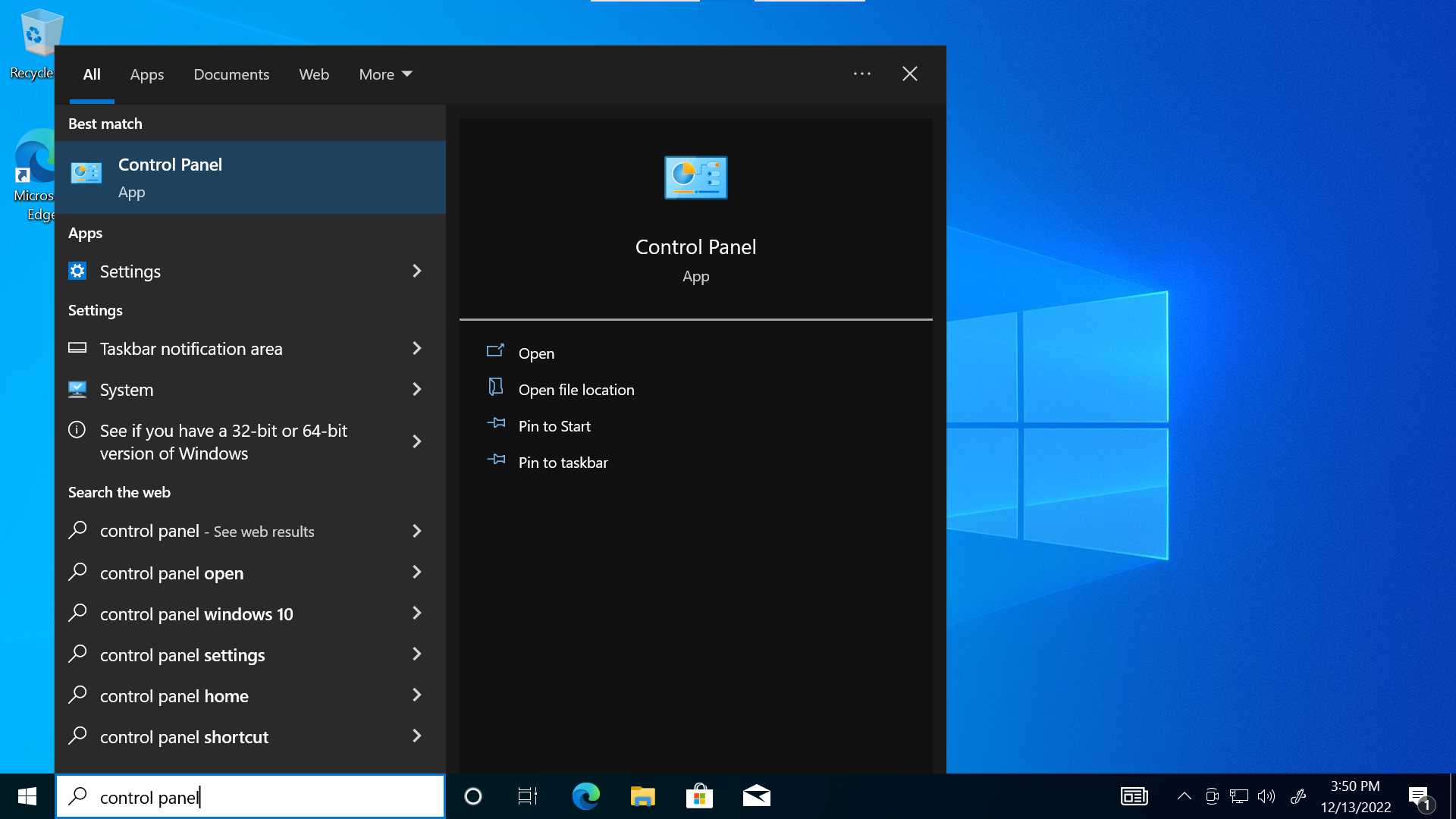Switch to the Apps search tab

coord(146,74)
